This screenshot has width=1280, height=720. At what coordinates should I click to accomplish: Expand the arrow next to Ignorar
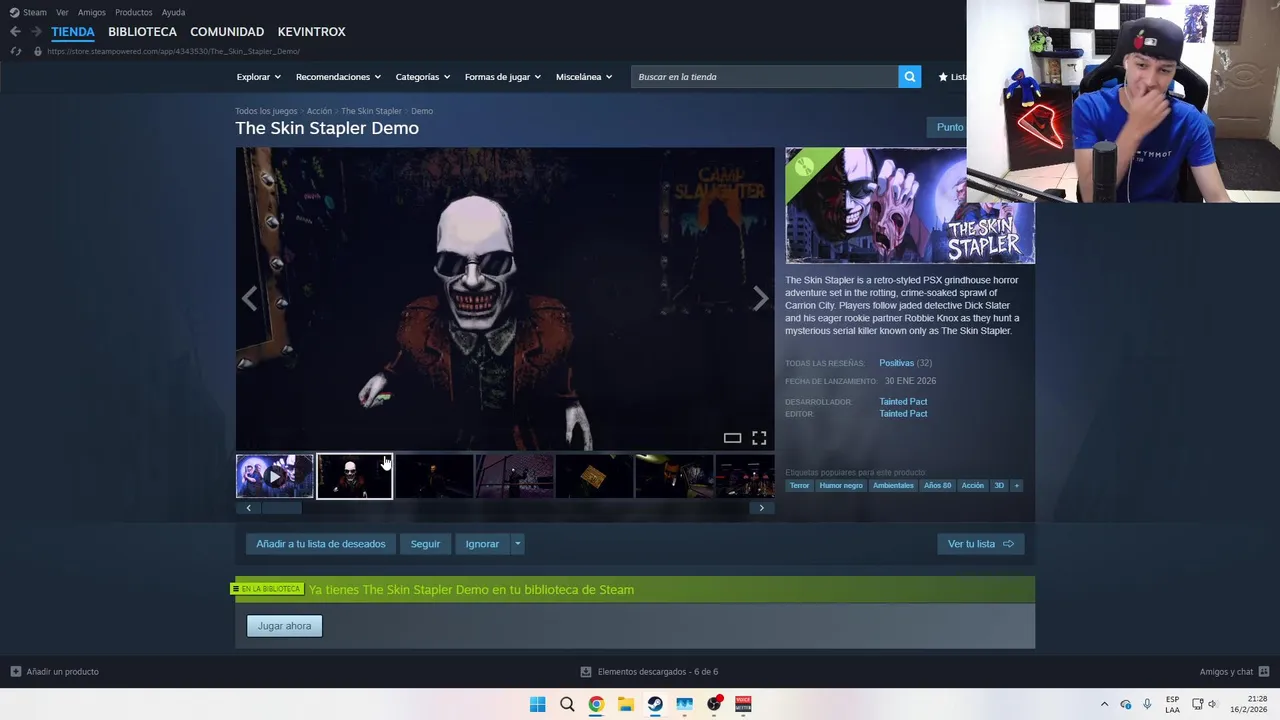pyautogui.click(x=517, y=544)
